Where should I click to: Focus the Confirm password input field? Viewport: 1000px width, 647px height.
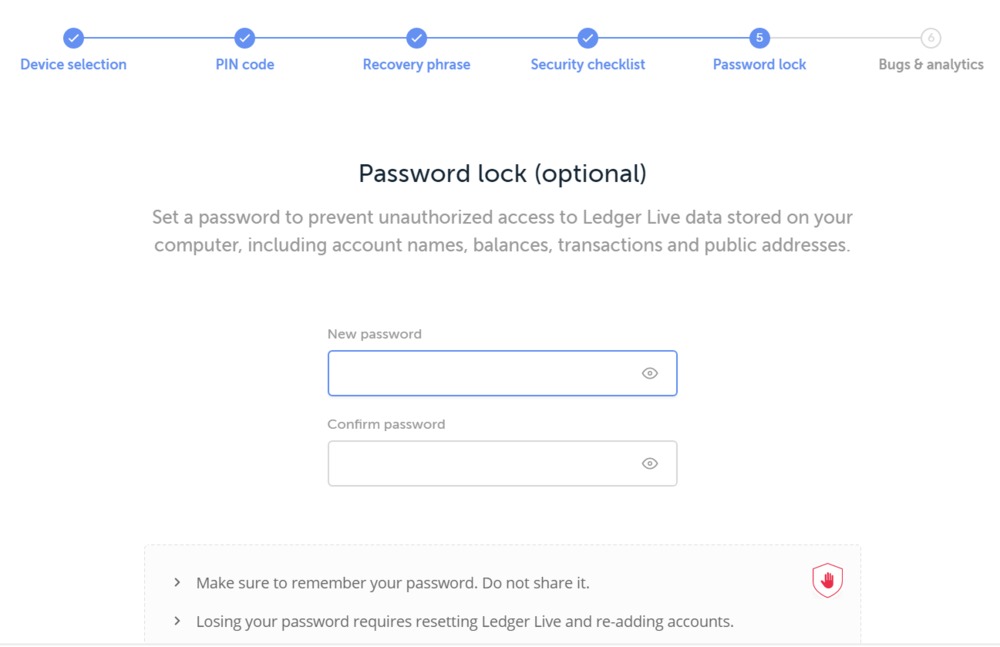(503, 463)
